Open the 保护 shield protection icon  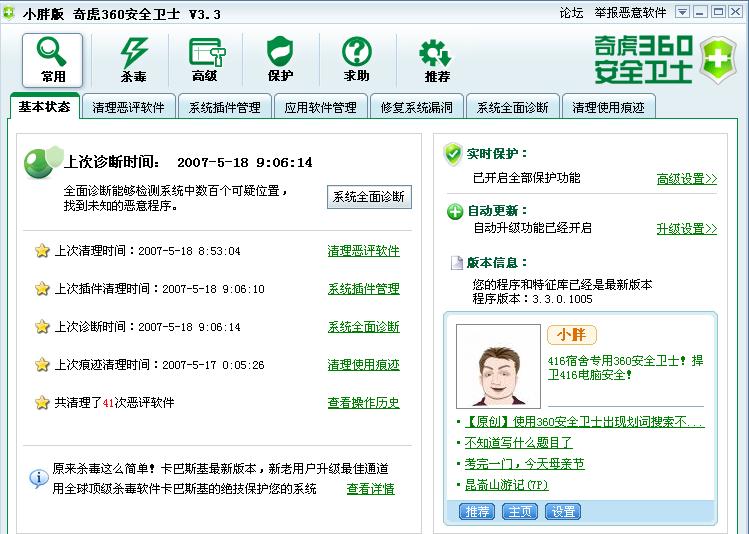281,59
